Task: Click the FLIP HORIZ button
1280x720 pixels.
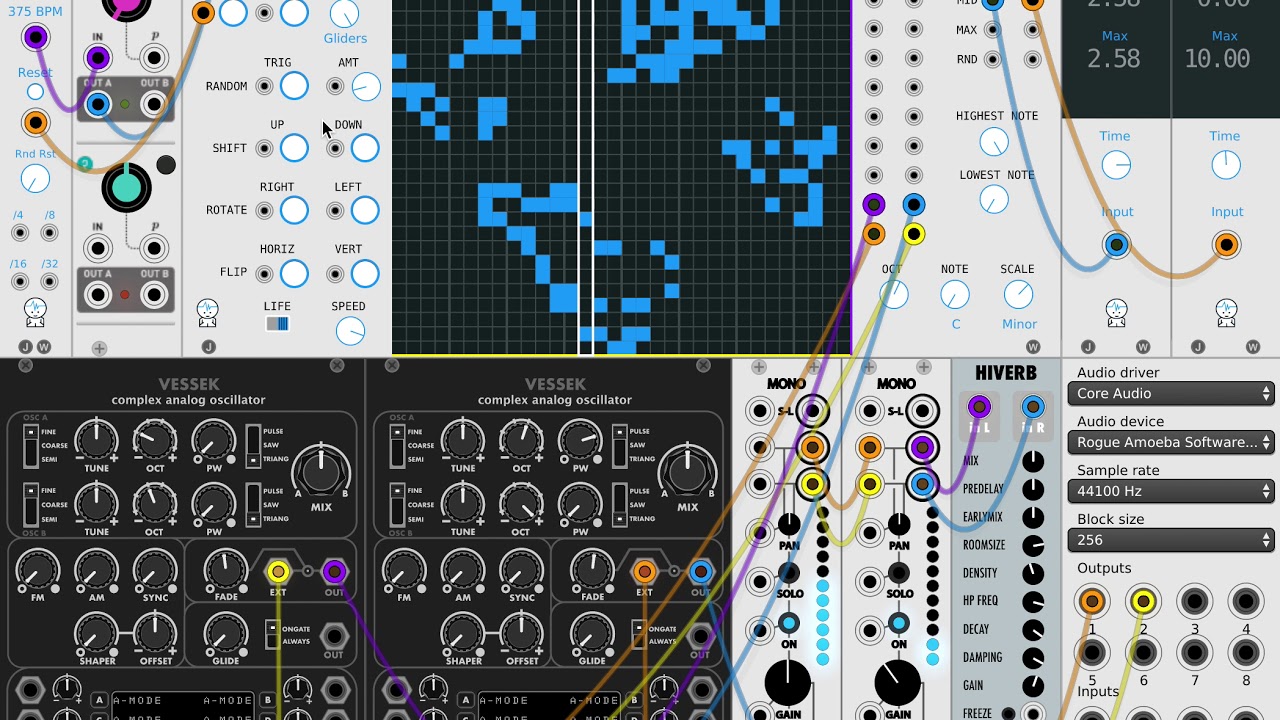Action: pyautogui.click(x=294, y=273)
